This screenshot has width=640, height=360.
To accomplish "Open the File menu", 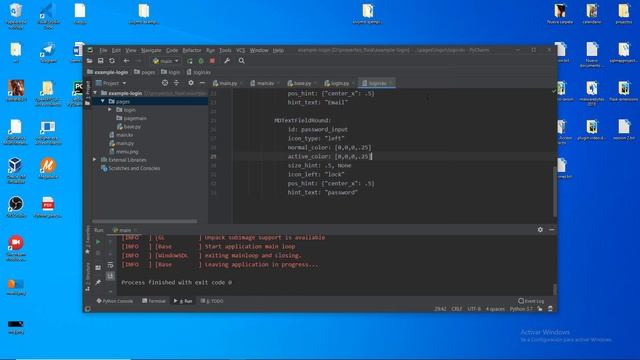I will click(x=103, y=50).
